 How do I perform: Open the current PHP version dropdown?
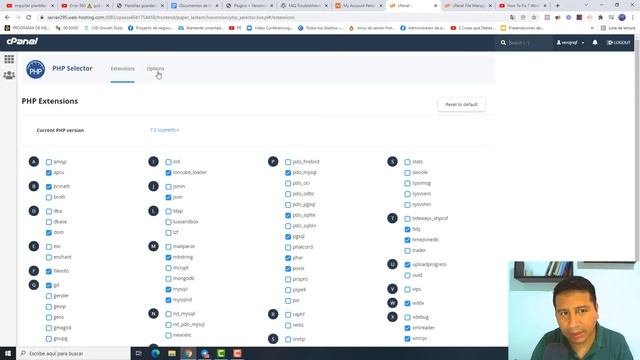tap(164, 130)
